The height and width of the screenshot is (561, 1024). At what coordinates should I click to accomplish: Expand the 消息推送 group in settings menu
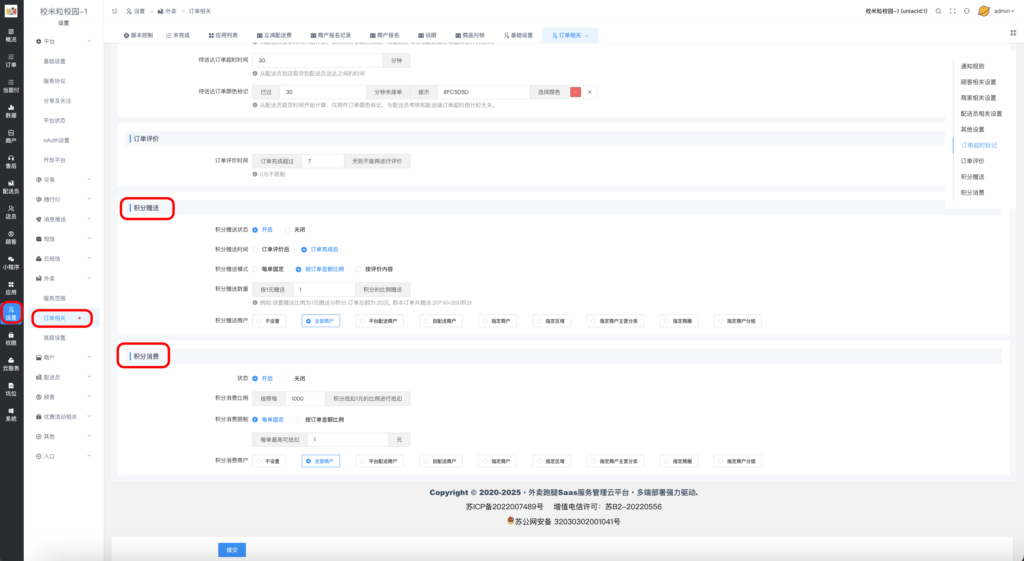(63, 219)
